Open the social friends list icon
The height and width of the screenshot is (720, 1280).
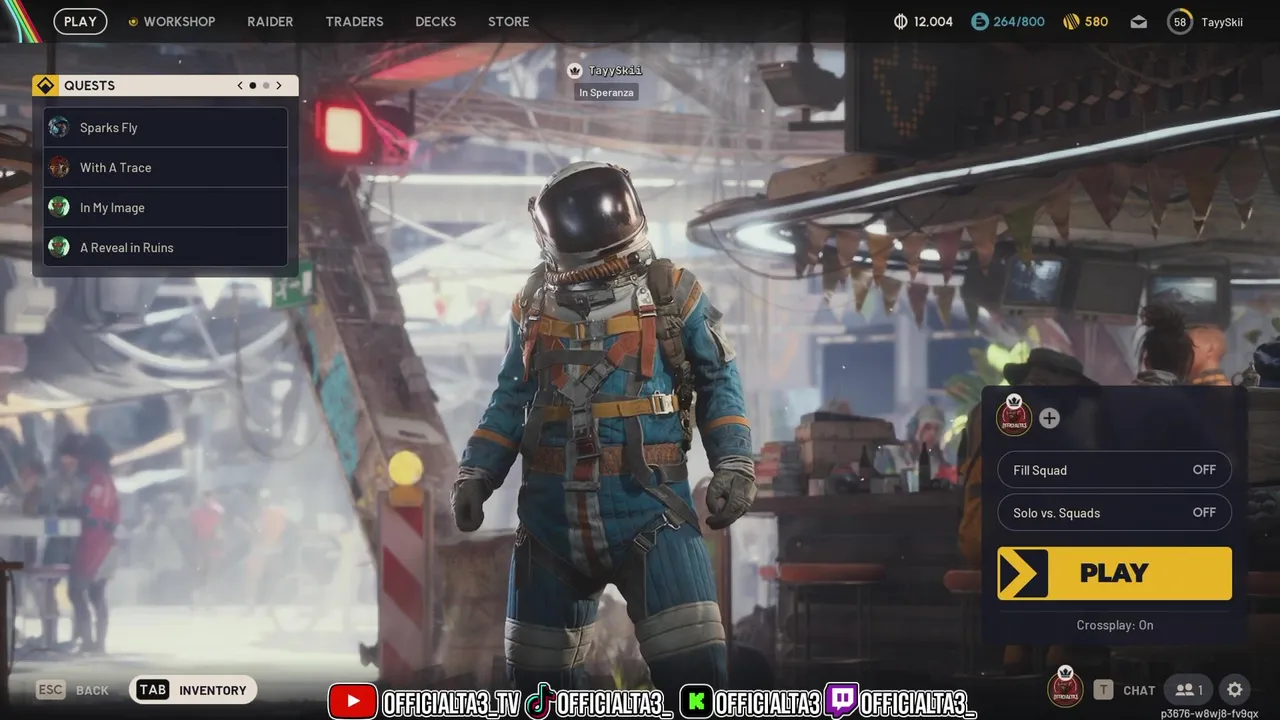[1190, 690]
